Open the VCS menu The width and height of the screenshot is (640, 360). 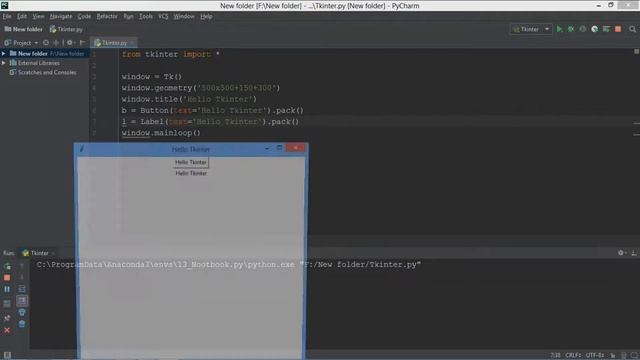click(x=163, y=16)
